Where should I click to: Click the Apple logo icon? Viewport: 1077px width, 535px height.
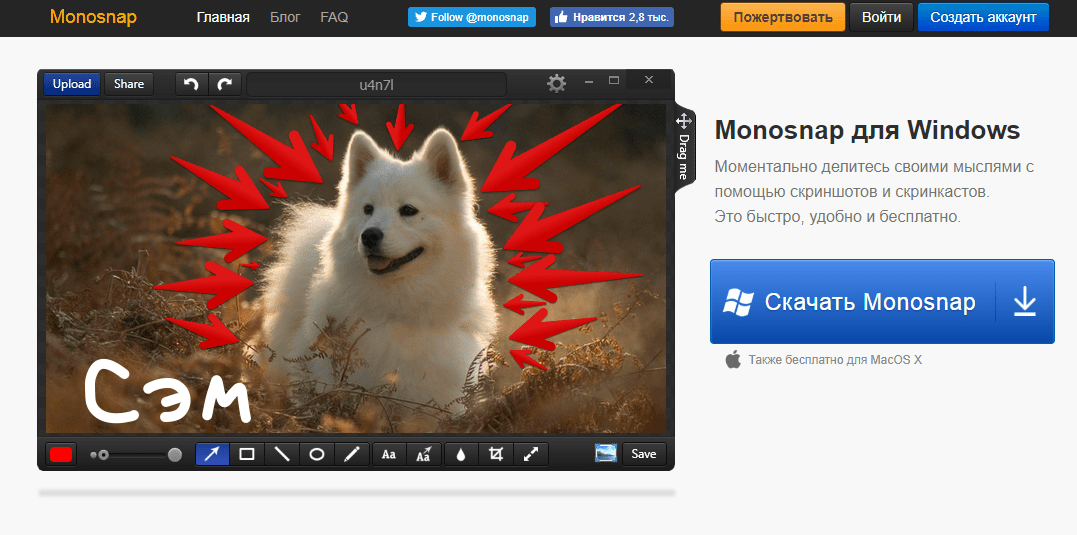coord(734,359)
